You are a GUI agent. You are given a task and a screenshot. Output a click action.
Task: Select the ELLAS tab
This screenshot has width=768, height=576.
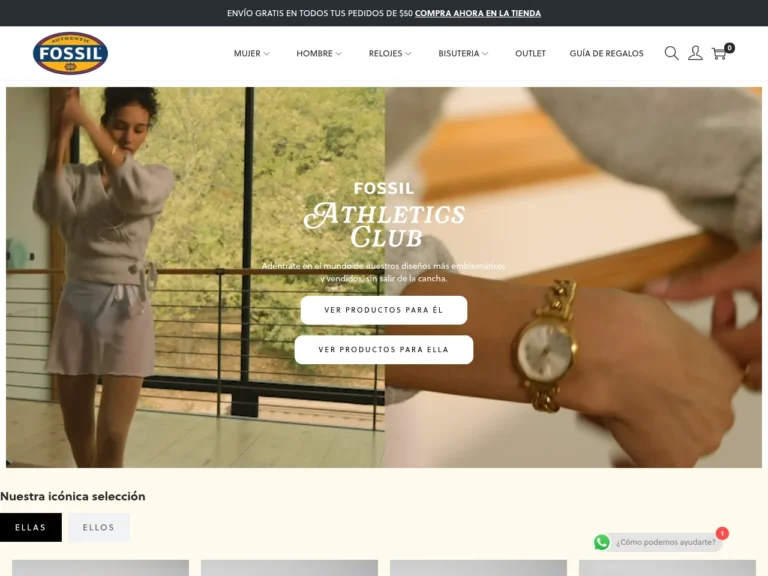[x=31, y=528]
